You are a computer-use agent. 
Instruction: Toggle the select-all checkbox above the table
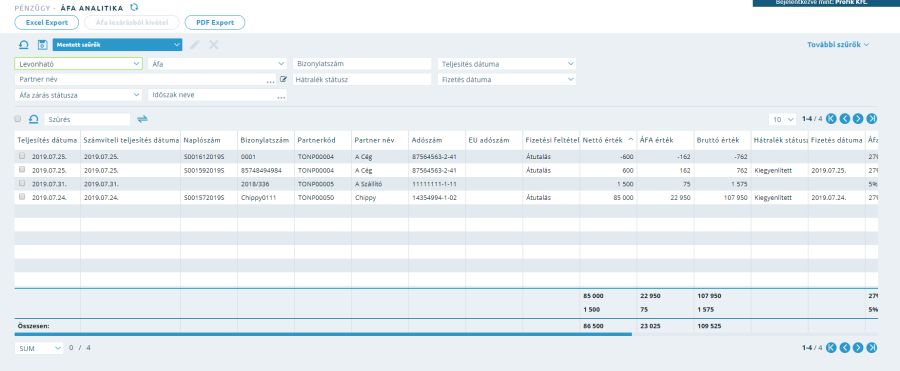point(18,119)
